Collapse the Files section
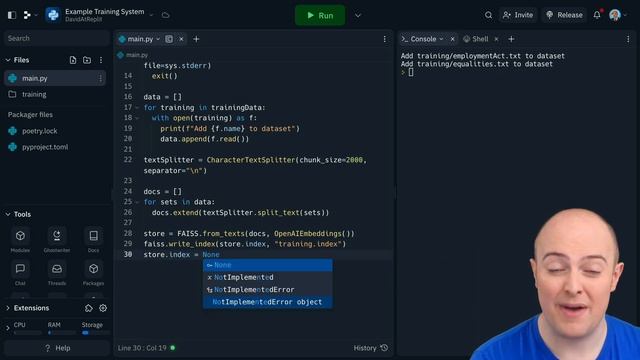Viewport: 640px width, 360px height. tap(8, 60)
